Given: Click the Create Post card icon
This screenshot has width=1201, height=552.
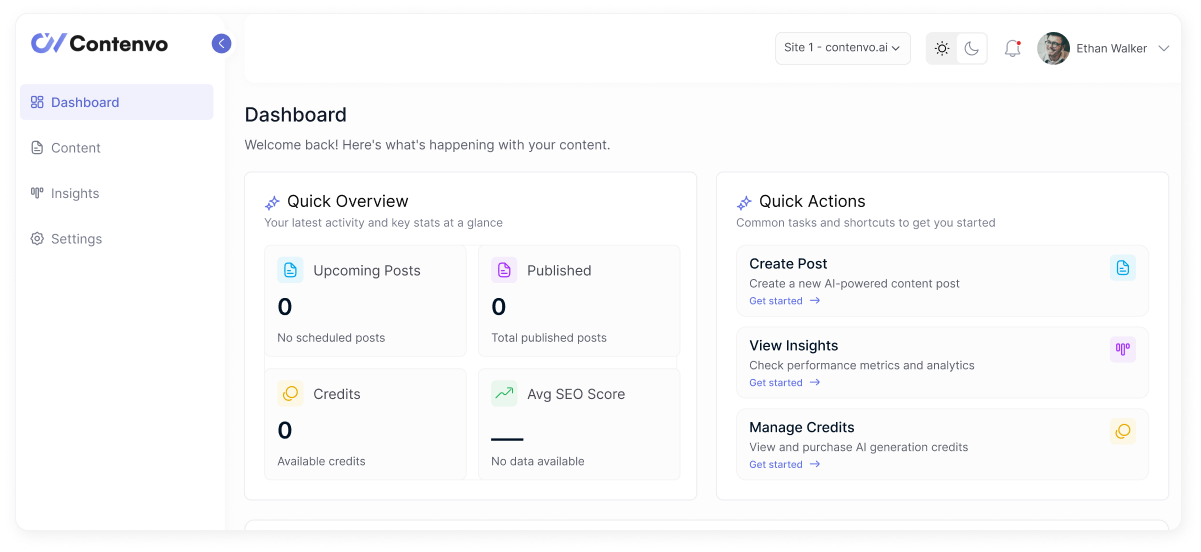Looking at the screenshot, I should click(x=1122, y=268).
